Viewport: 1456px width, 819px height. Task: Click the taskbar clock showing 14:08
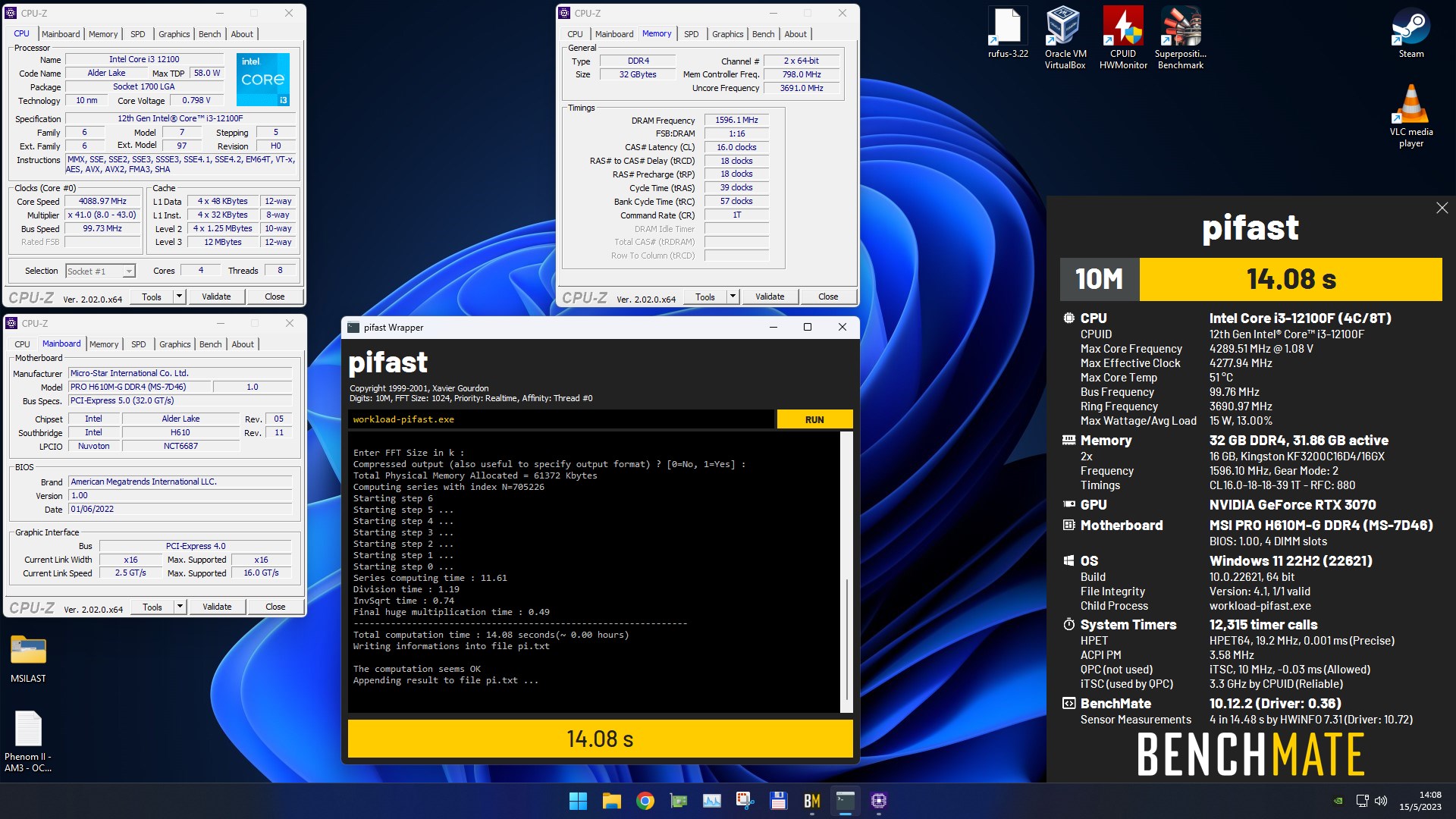tap(1420, 801)
